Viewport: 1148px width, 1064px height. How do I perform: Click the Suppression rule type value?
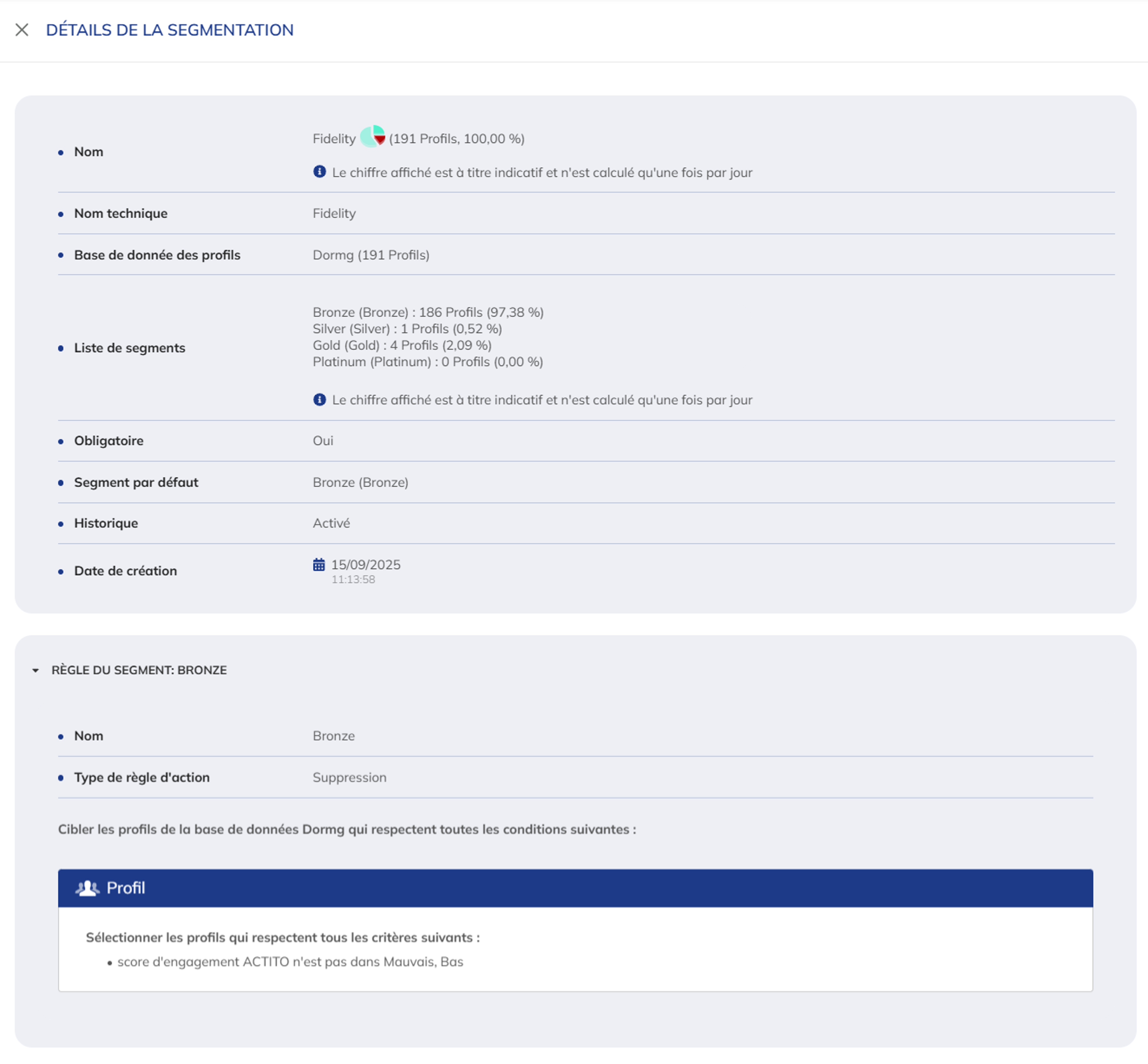click(350, 777)
